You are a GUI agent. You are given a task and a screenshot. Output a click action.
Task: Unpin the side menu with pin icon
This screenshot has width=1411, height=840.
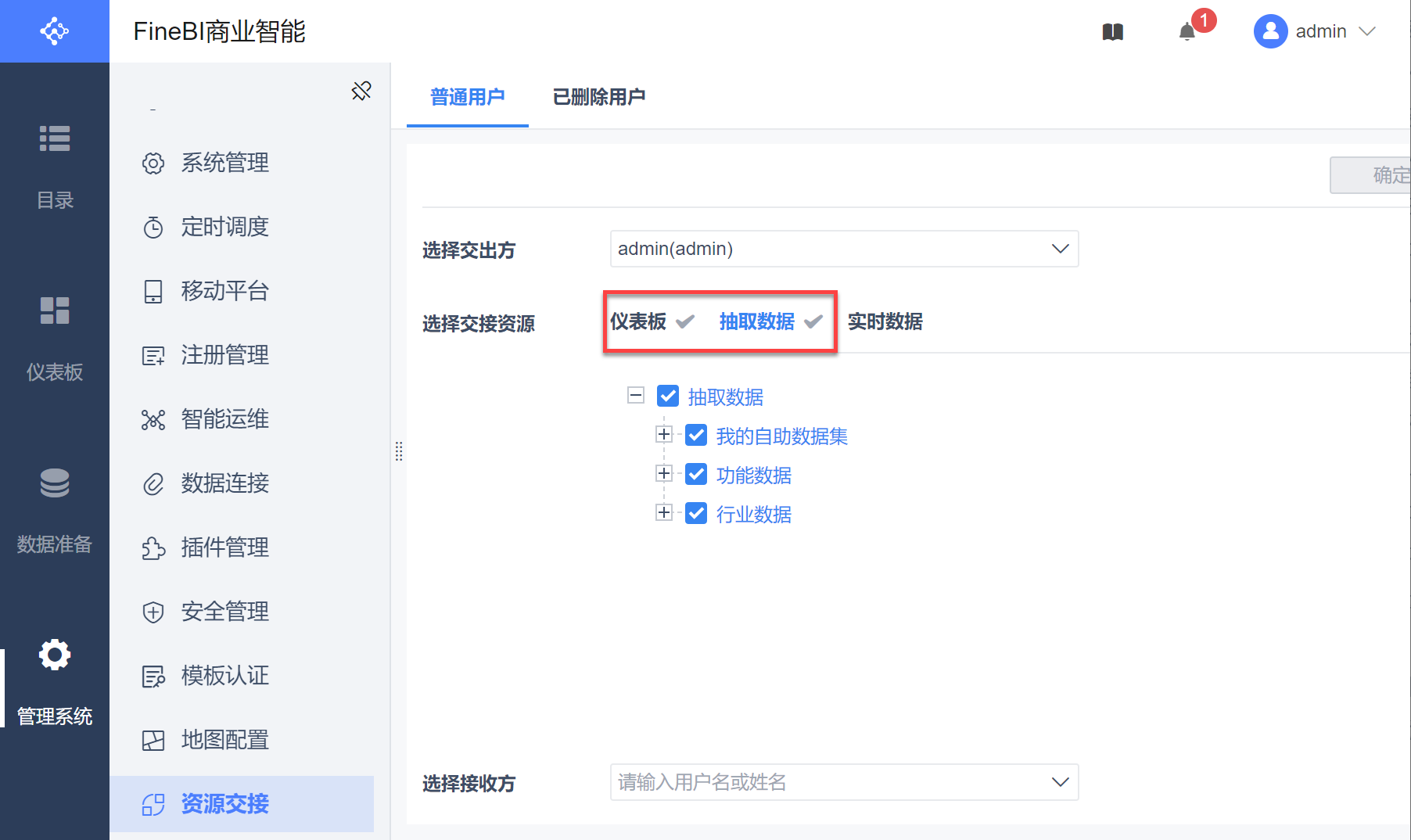pos(361,91)
